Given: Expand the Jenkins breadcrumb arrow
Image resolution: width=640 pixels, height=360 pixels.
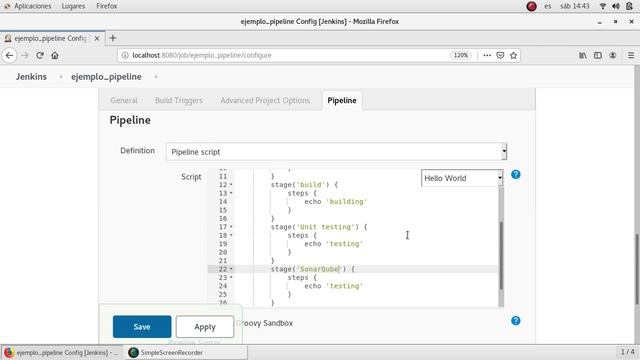Looking at the screenshot, I should coord(61,77).
